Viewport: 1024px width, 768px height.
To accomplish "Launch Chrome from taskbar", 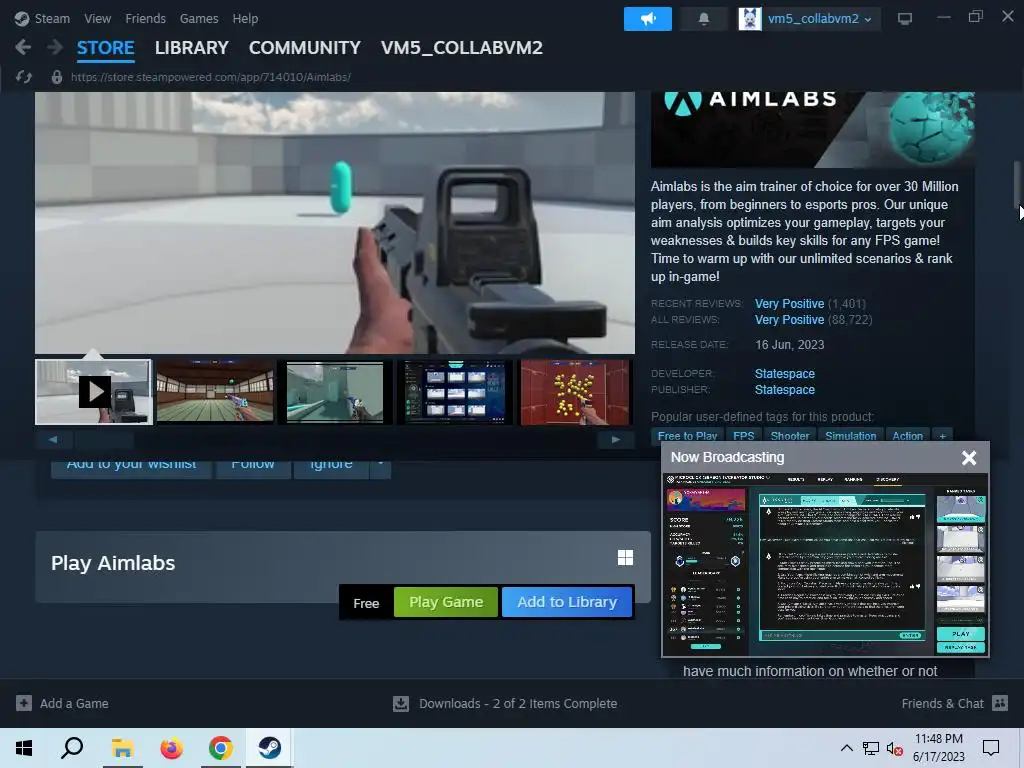I will pyautogui.click(x=221, y=748).
